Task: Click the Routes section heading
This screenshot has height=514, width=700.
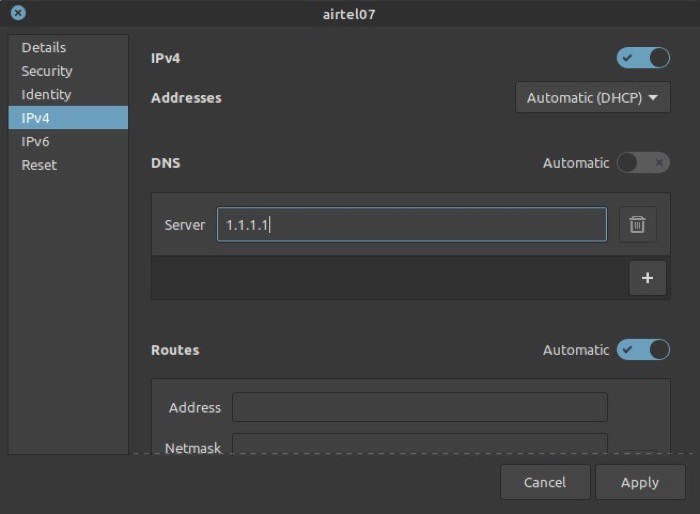Action: [x=175, y=350]
